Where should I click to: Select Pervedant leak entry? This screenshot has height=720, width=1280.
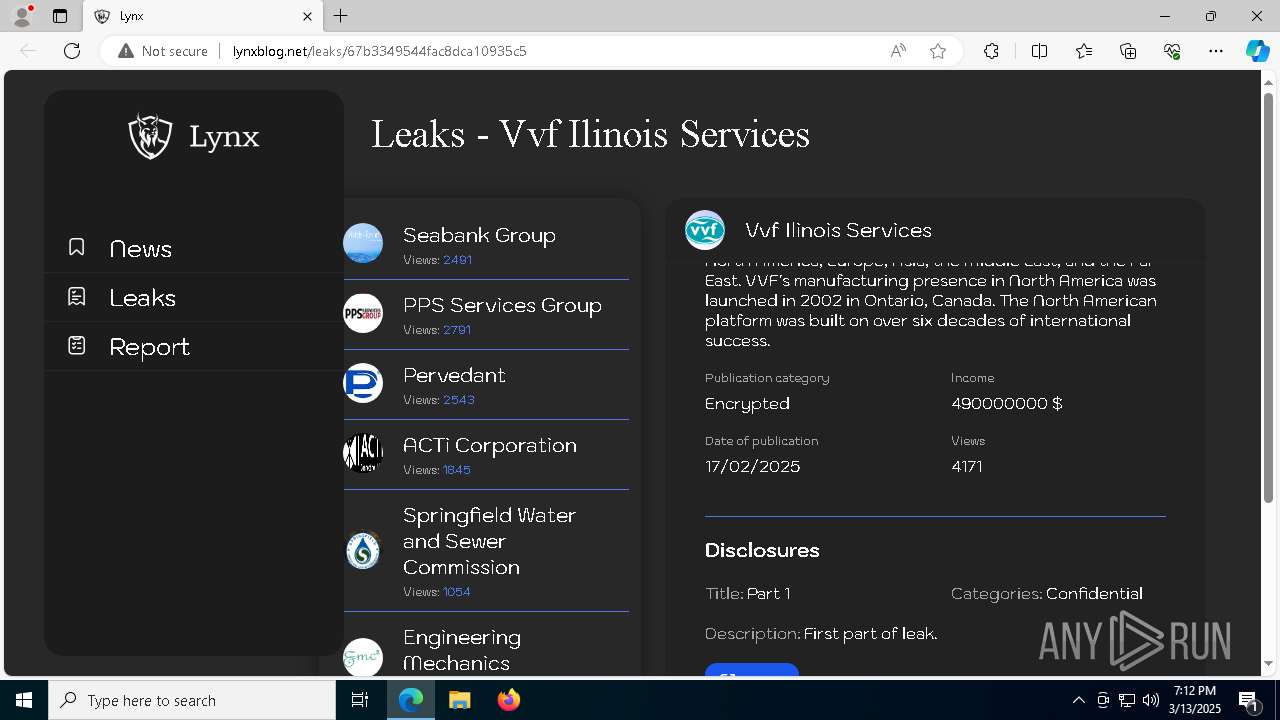tap(486, 384)
